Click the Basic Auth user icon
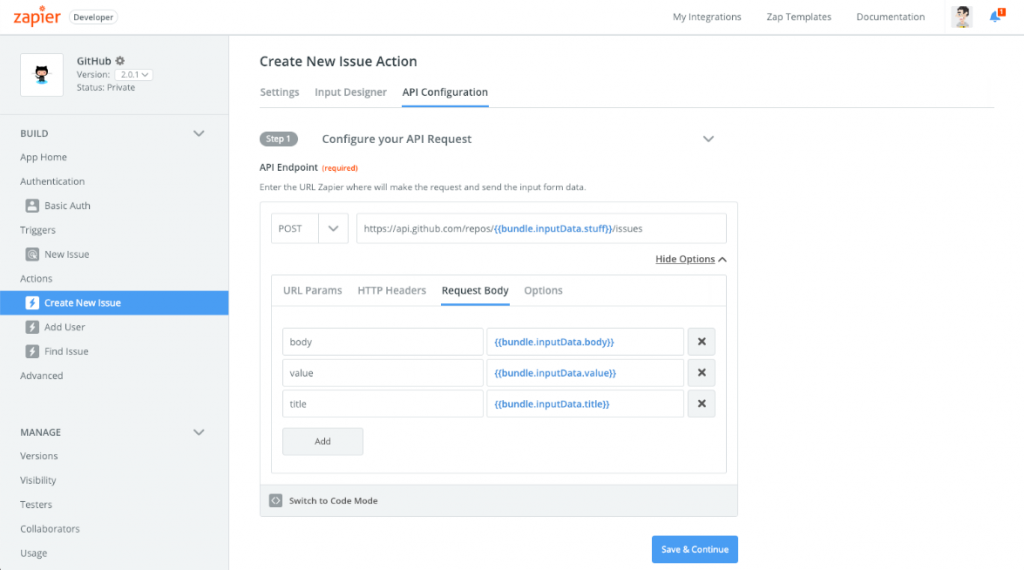The width and height of the screenshot is (1024, 570). pyautogui.click(x=32, y=206)
